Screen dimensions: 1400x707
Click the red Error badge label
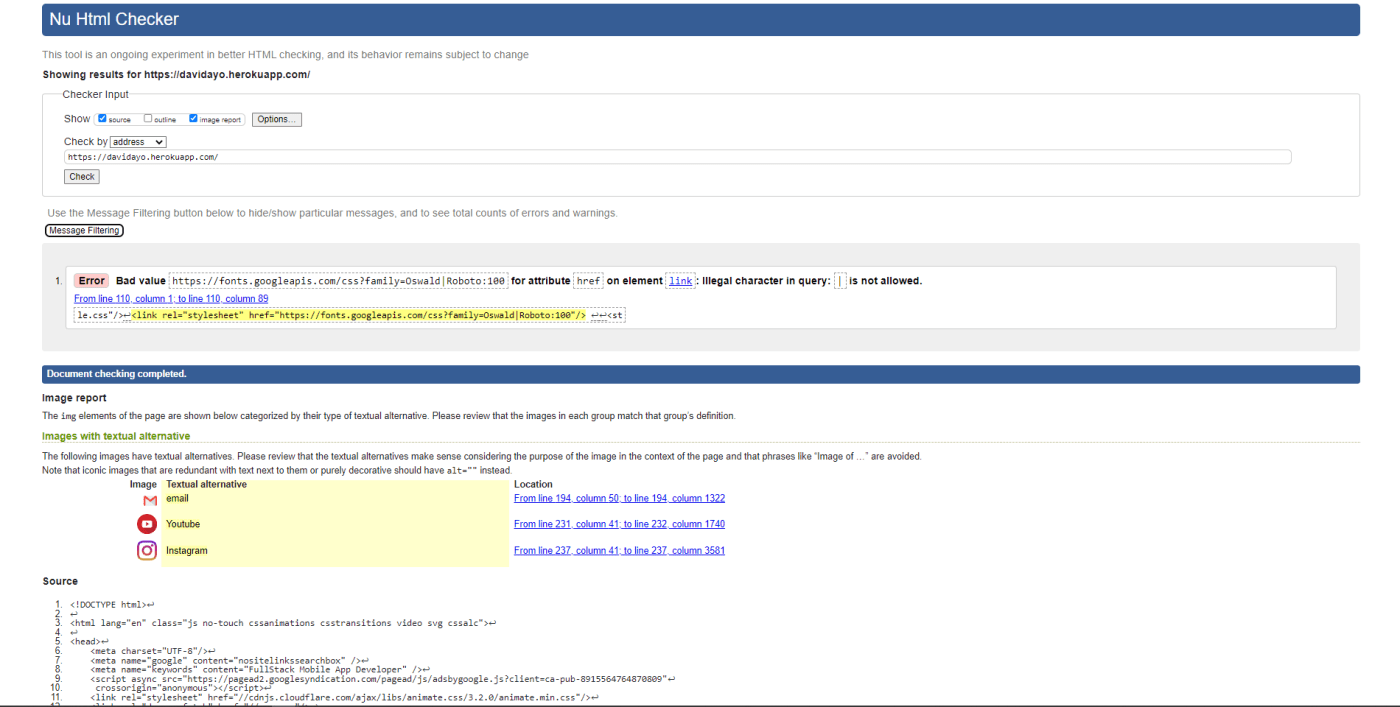point(91,281)
